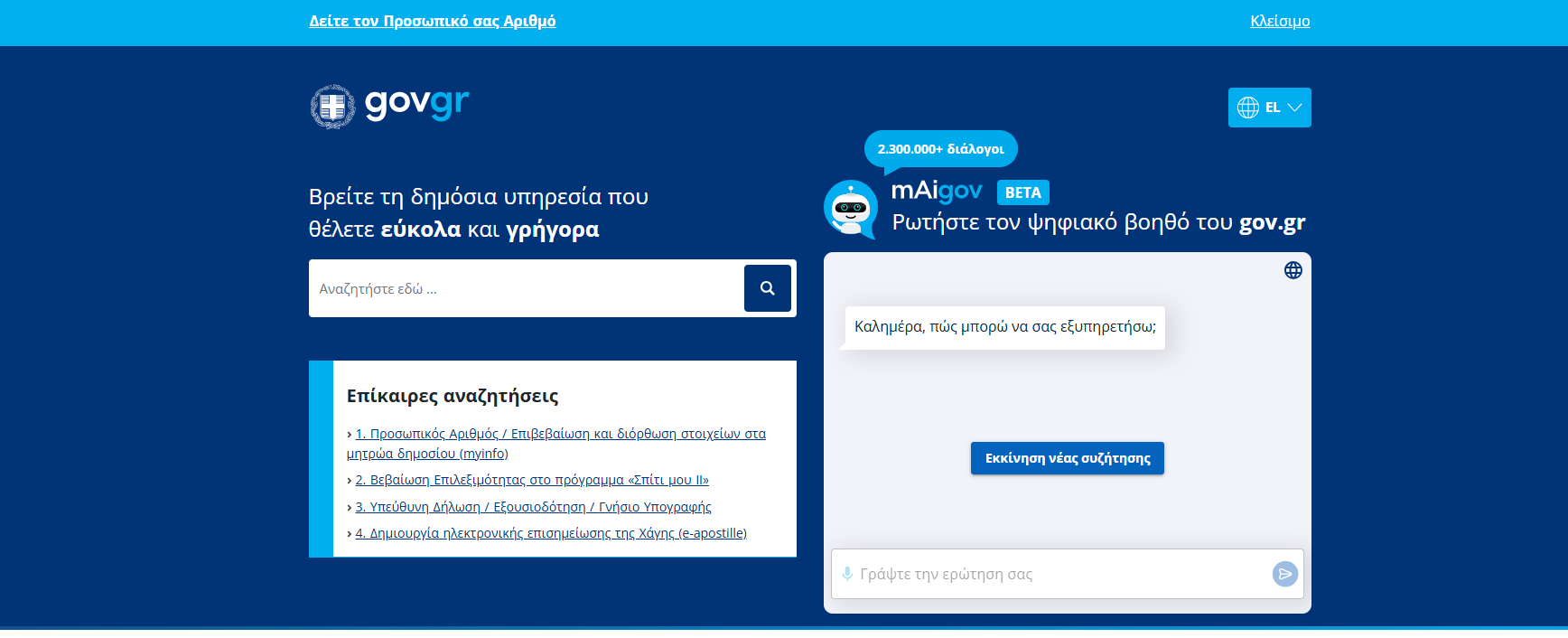The height and width of the screenshot is (638, 1568).
Task: Open link "2. Βεβαίωση Επιλεξιμότητας «Σπίτι μου ΙΙ»"
Action: pyautogui.click(x=532, y=480)
